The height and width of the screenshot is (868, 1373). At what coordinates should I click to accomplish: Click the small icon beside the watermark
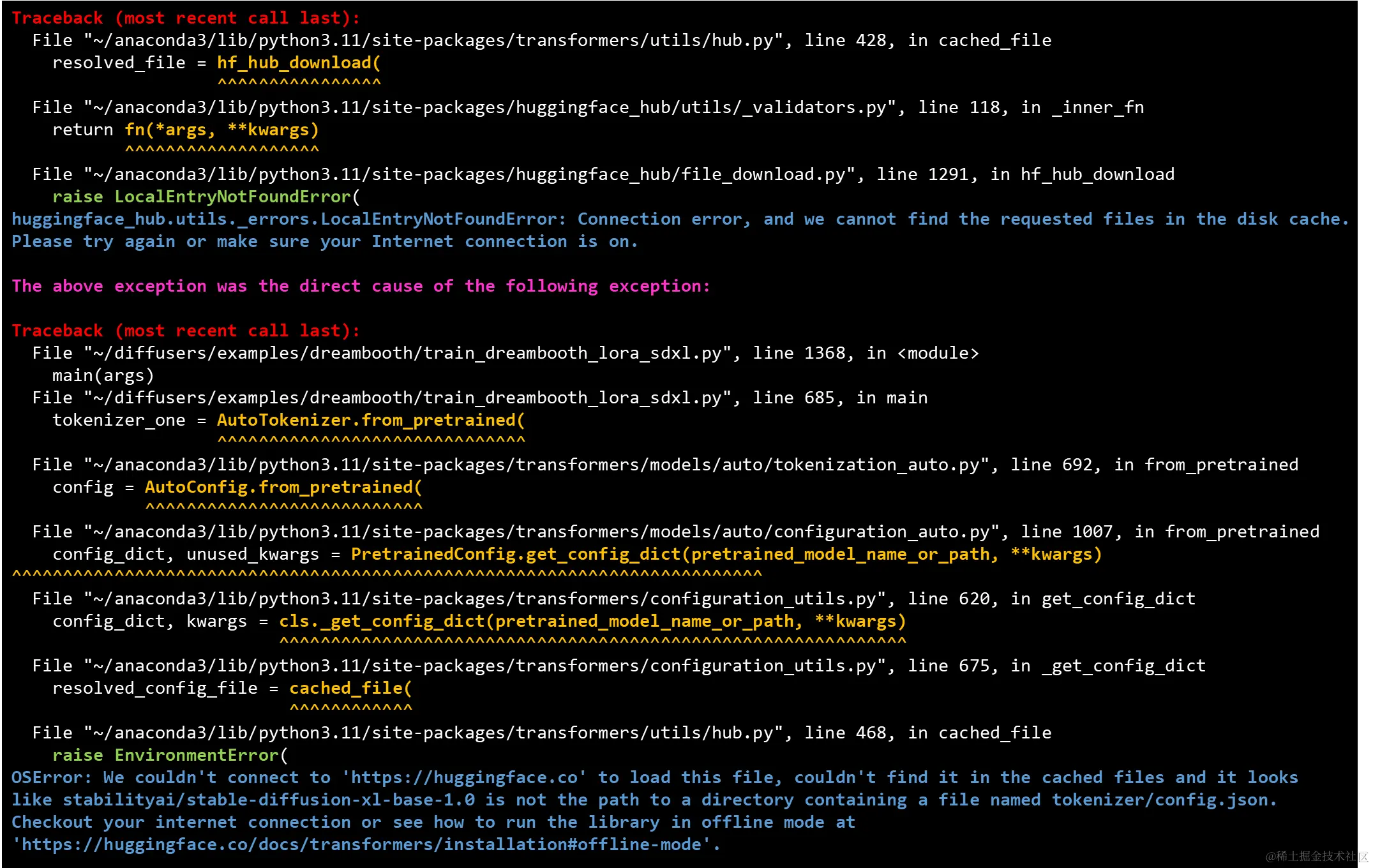pos(1363,855)
